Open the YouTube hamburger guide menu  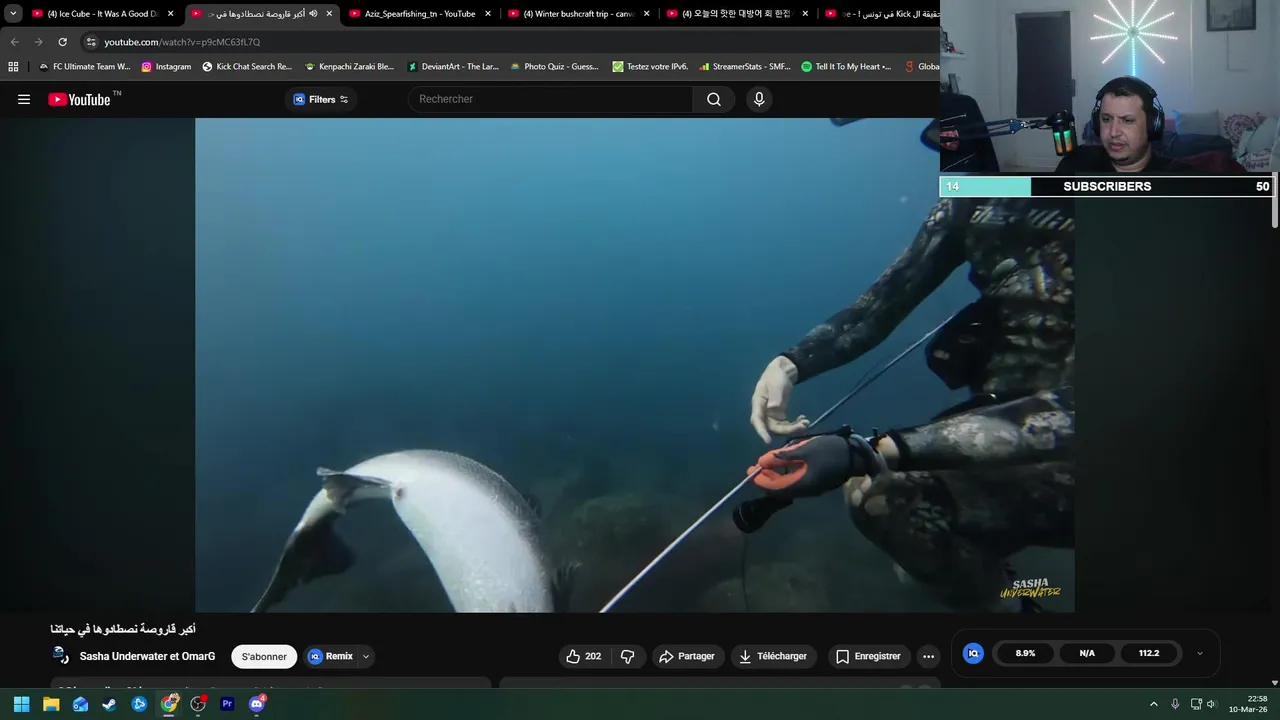click(24, 99)
